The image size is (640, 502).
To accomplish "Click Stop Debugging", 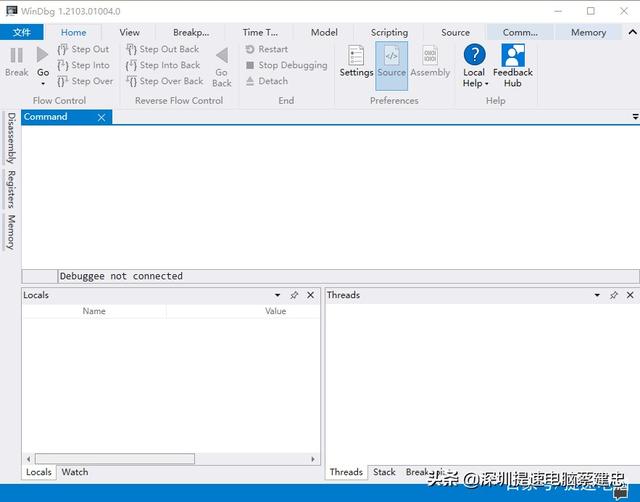I will tap(287, 65).
